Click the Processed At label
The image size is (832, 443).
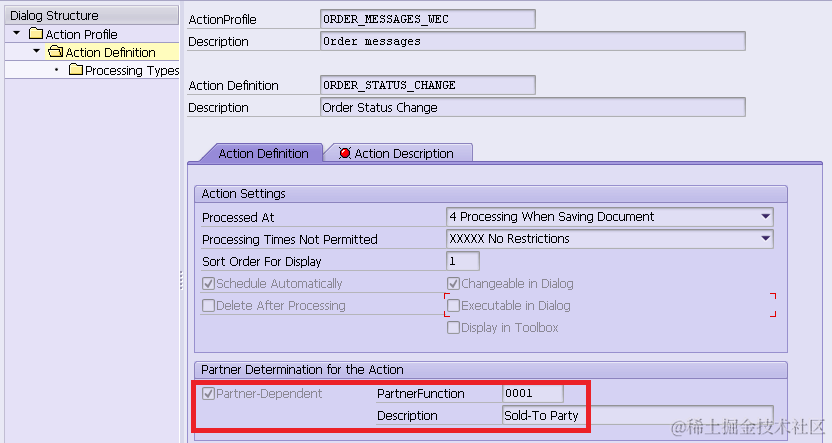pos(238,218)
